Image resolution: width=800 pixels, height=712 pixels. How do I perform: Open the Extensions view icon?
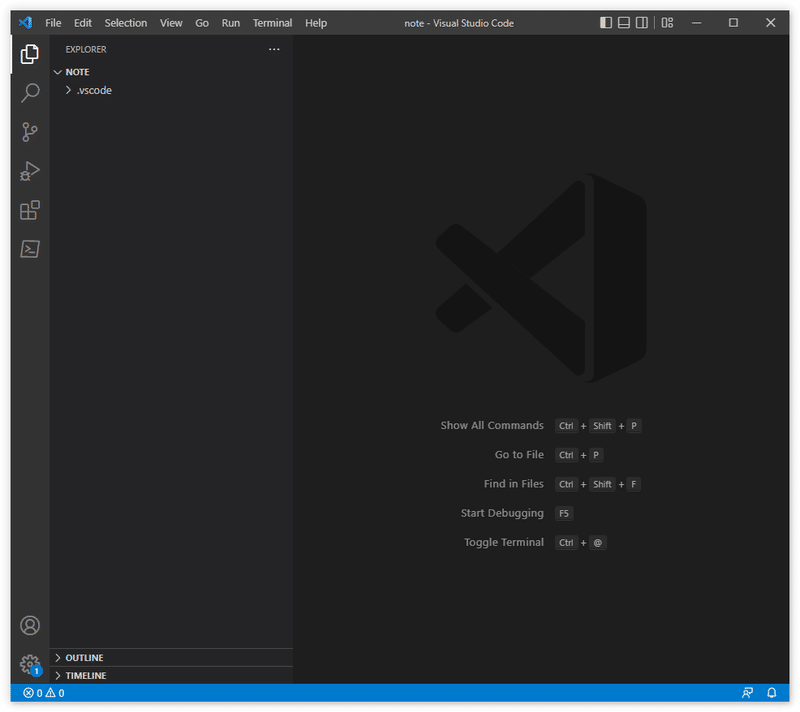(x=30, y=210)
